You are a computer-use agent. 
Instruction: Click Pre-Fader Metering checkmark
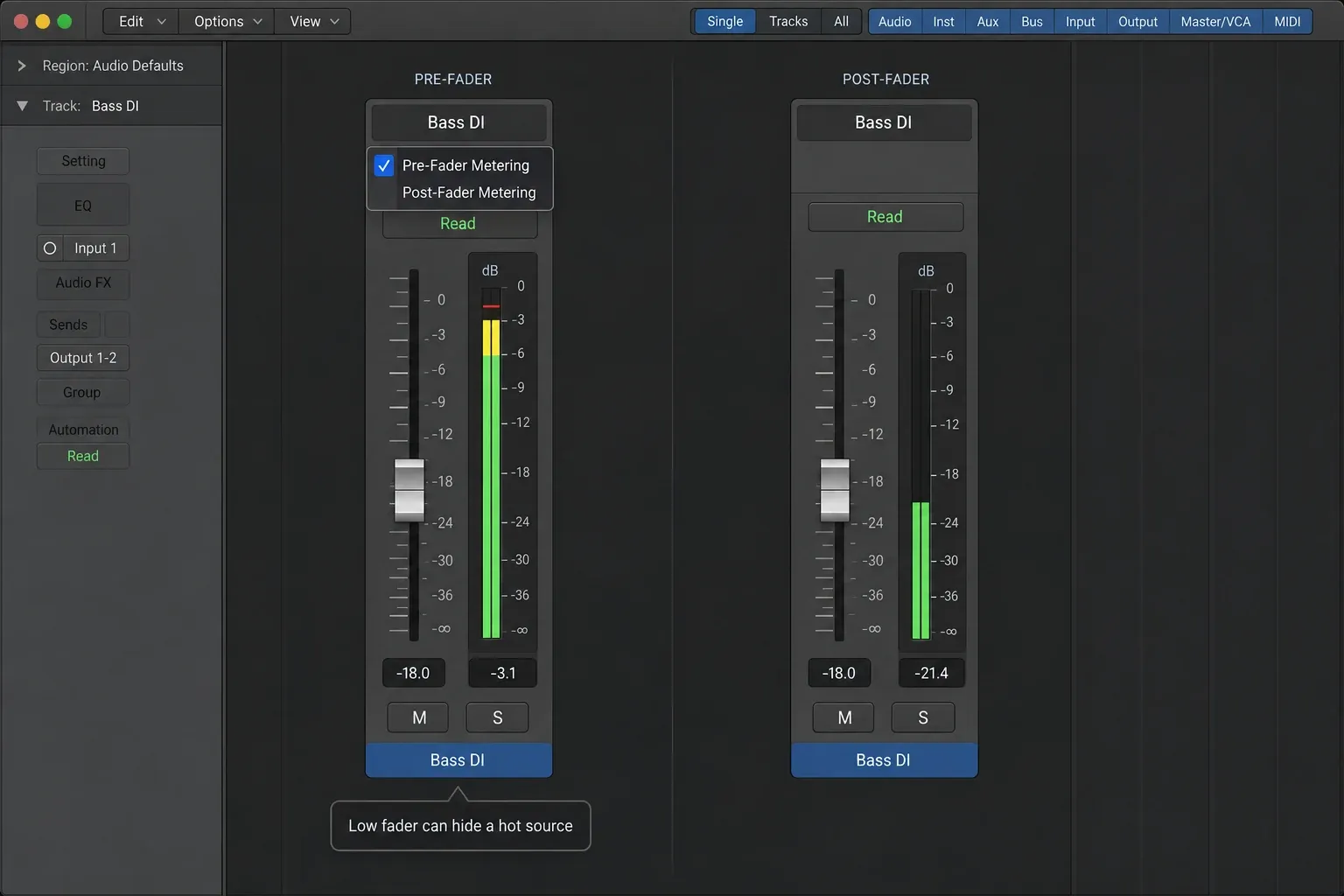(x=384, y=165)
